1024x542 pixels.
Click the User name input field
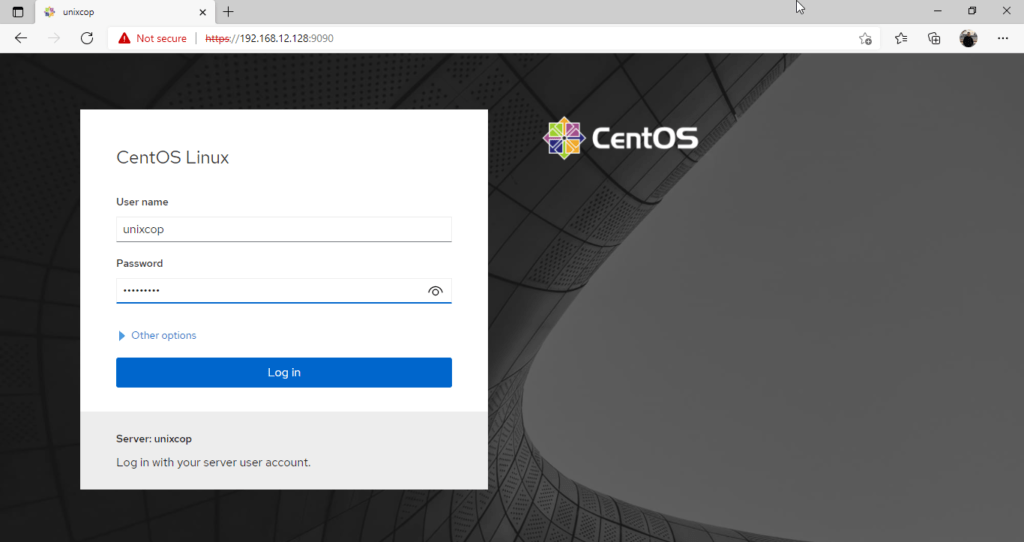click(284, 229)
